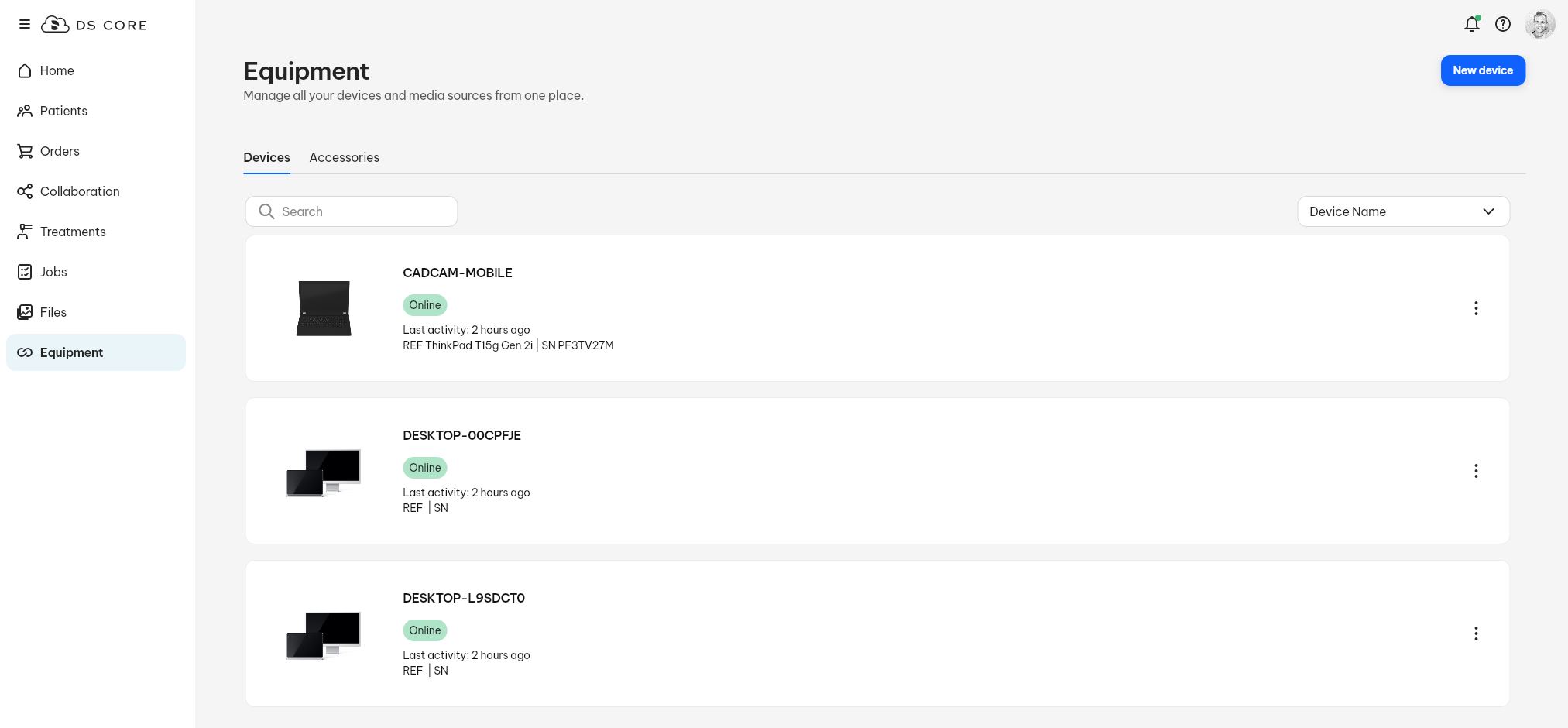The width and height of the screenshot is (1568, 728).
Task: Go to Home in sidebar
Action: 57,70
